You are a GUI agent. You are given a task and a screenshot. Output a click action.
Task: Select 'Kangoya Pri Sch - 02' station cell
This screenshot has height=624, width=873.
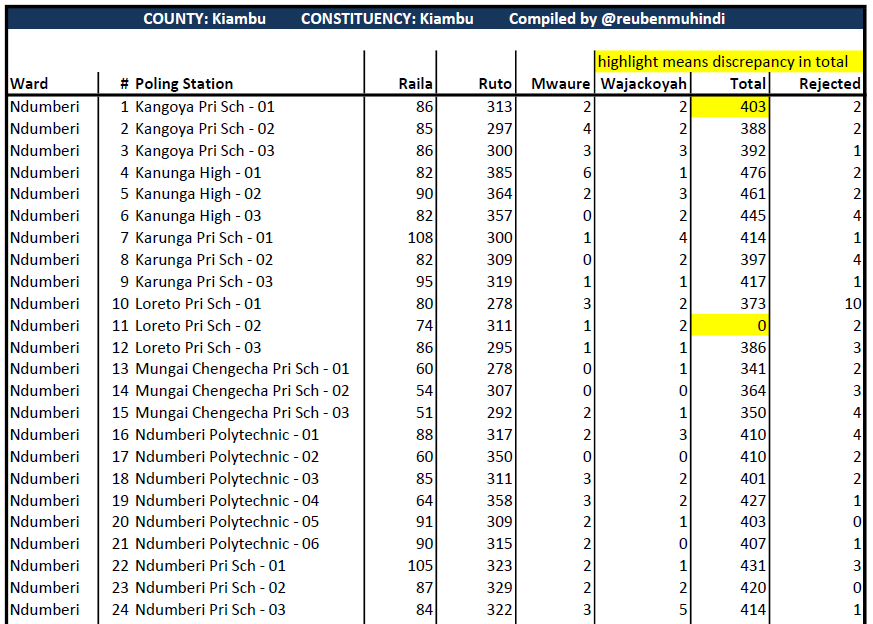point(205,129)
